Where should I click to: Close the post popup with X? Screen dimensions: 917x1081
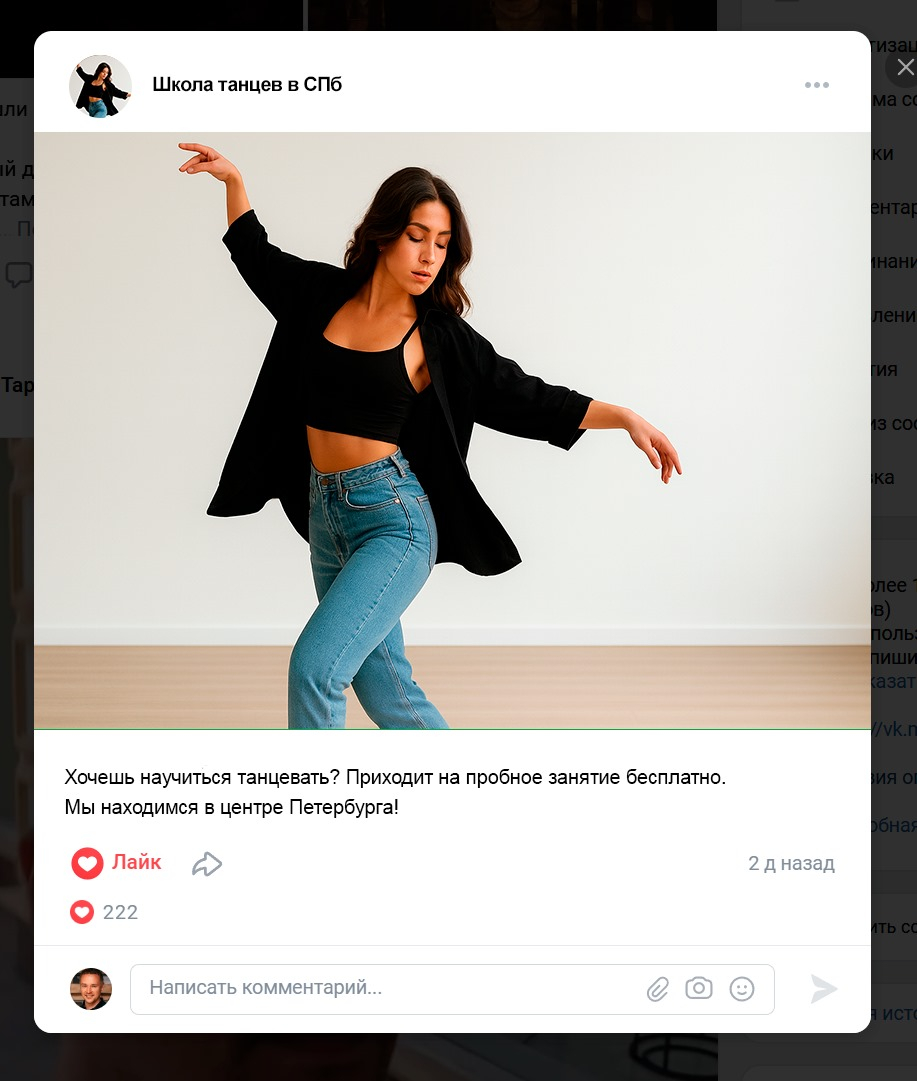click(905, 68)
